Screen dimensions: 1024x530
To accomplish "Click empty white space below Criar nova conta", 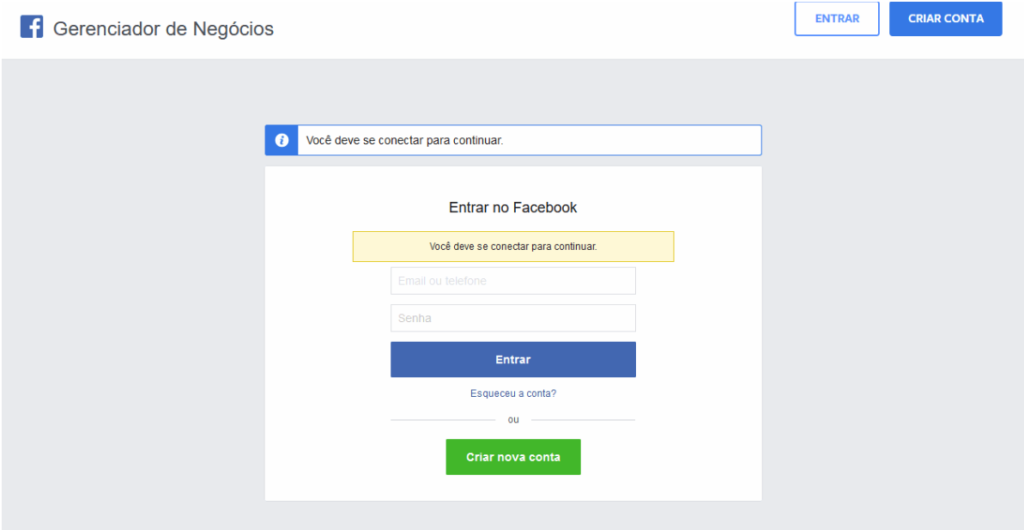I will 513,488.
